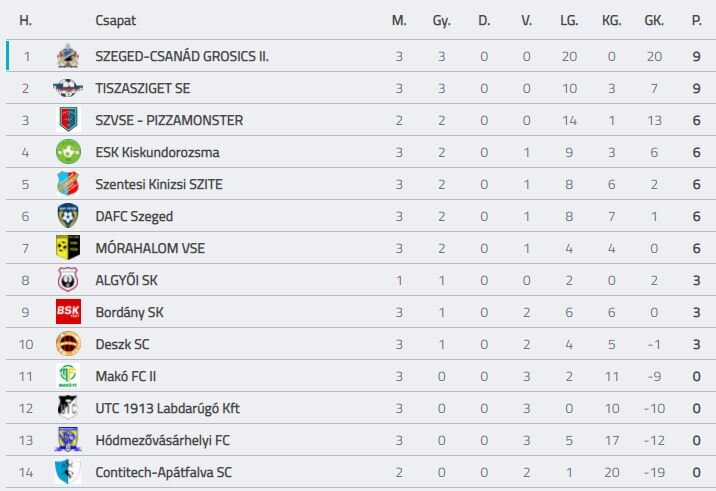Image resolution: width=716 pixels, height=491 pixels.
Task: Click the Csapat column header
Action: 115,20
